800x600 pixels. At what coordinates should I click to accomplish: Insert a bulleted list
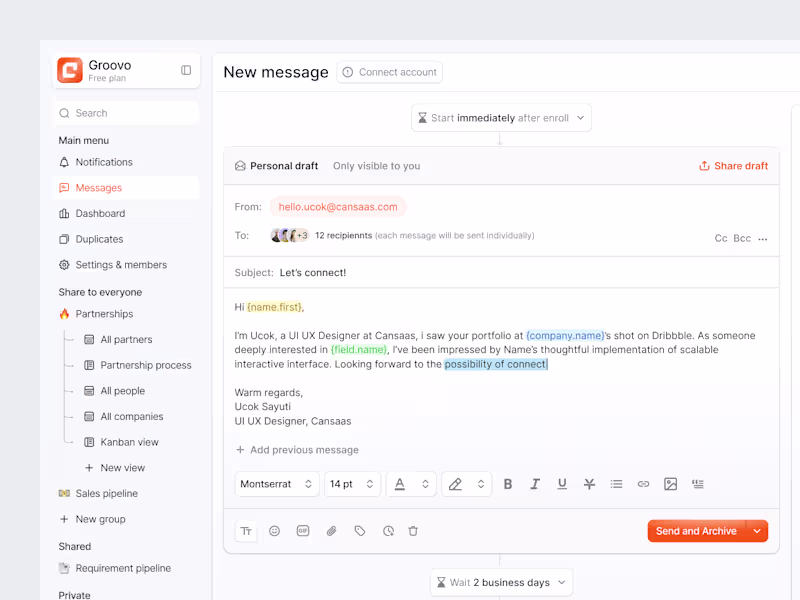click(616, 484)
